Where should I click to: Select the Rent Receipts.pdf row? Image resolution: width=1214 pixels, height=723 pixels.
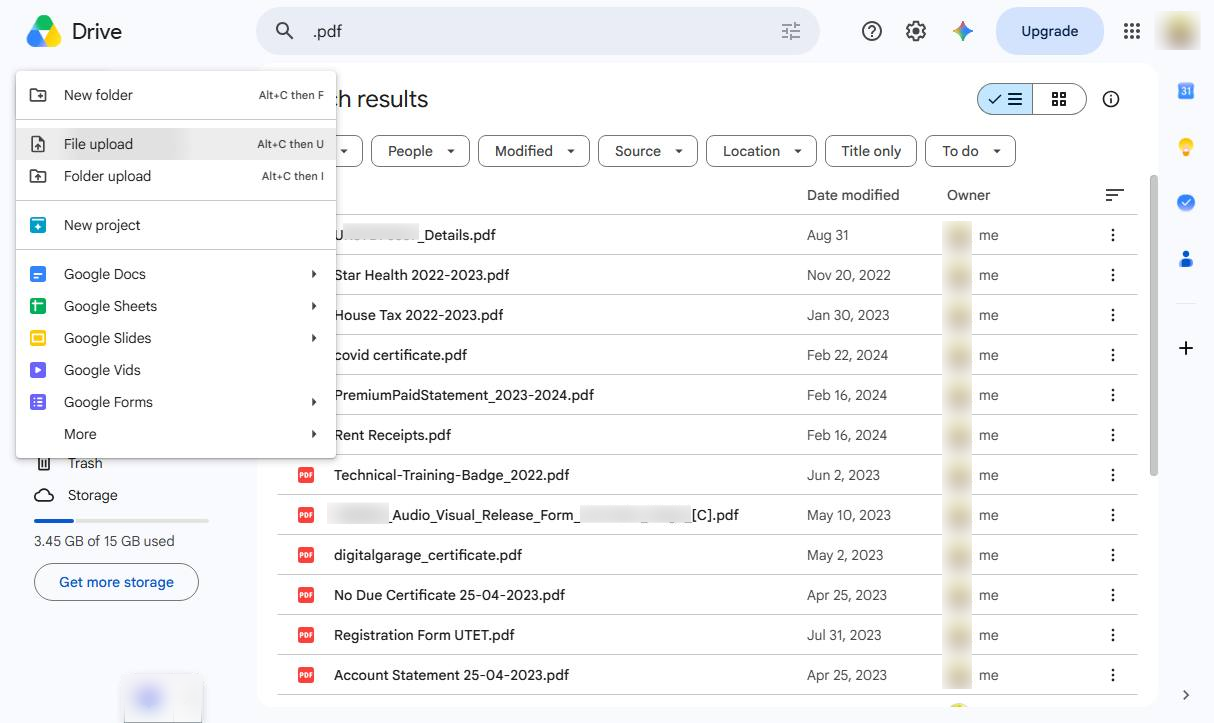coord(707,435)
